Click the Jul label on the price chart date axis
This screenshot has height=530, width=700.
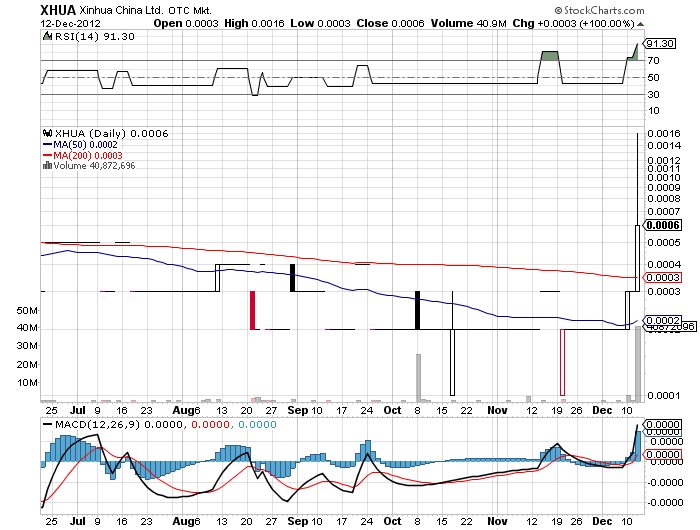[x=78, y=410]
